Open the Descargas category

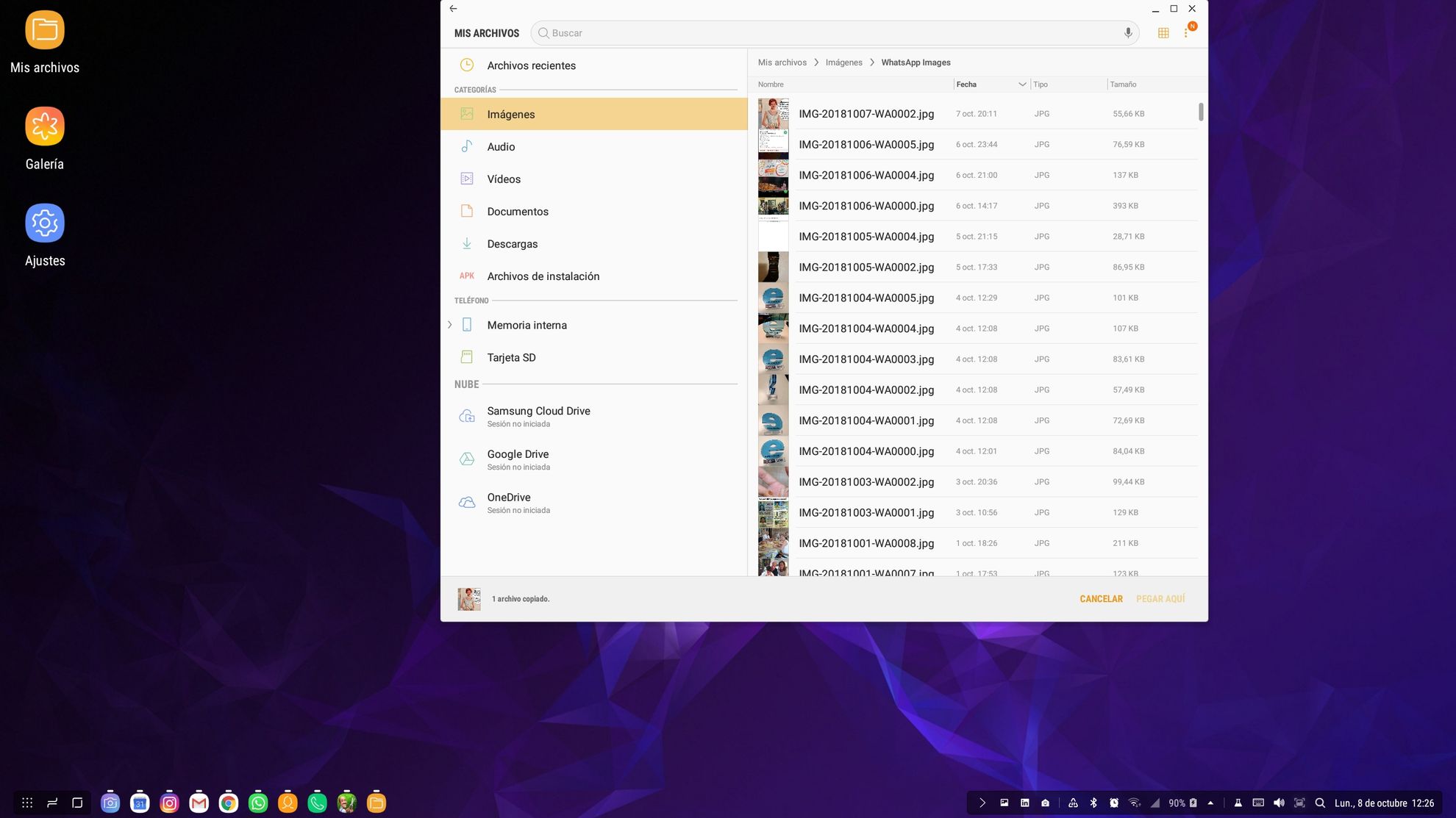(x=512, y=244)
